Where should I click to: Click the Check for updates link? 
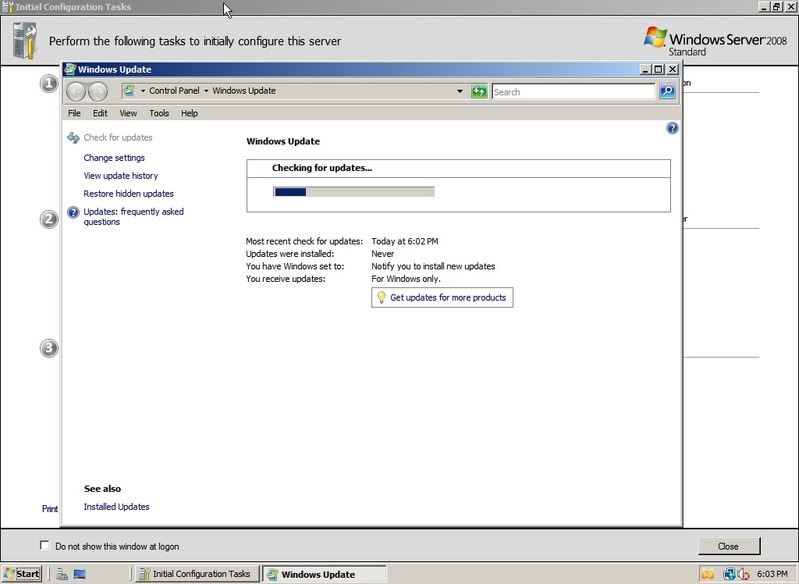[118, 138]
